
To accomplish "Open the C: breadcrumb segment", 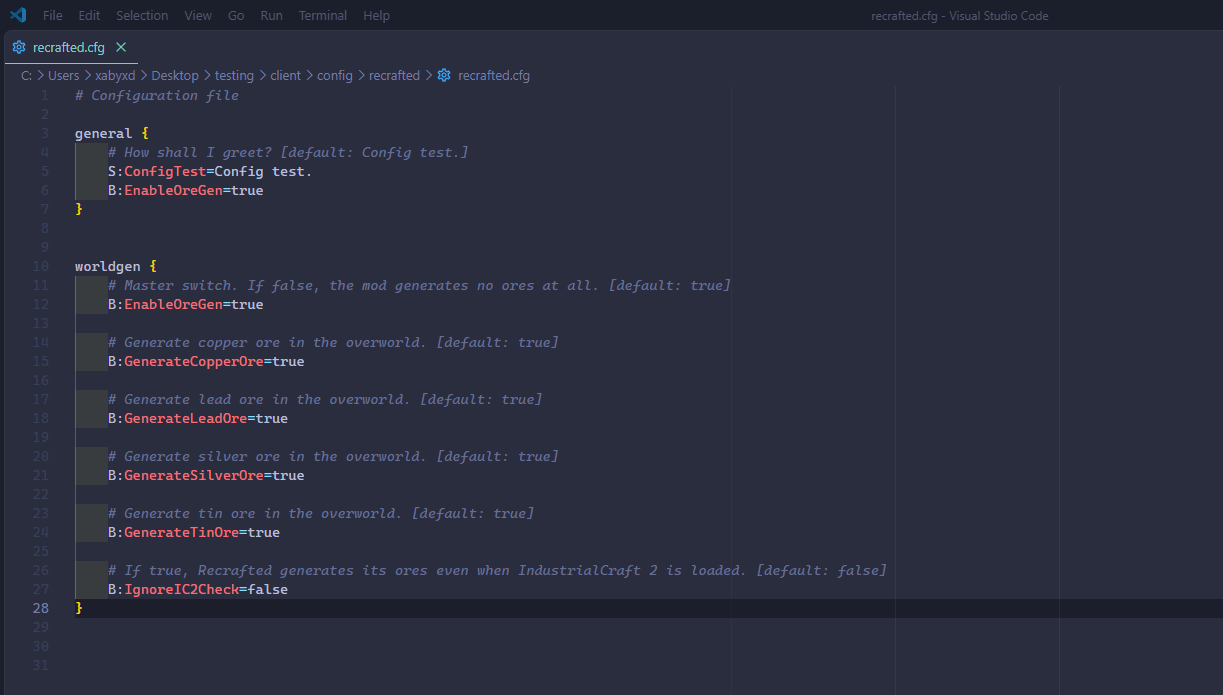I will click(x=26, y=75).
